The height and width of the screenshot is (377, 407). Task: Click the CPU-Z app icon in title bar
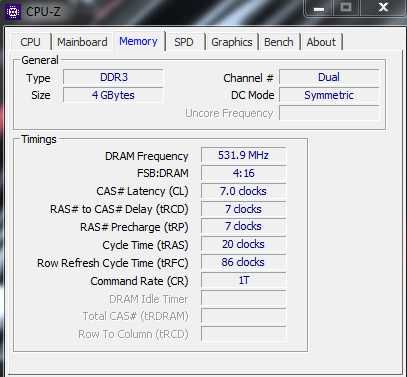point(13,12)
